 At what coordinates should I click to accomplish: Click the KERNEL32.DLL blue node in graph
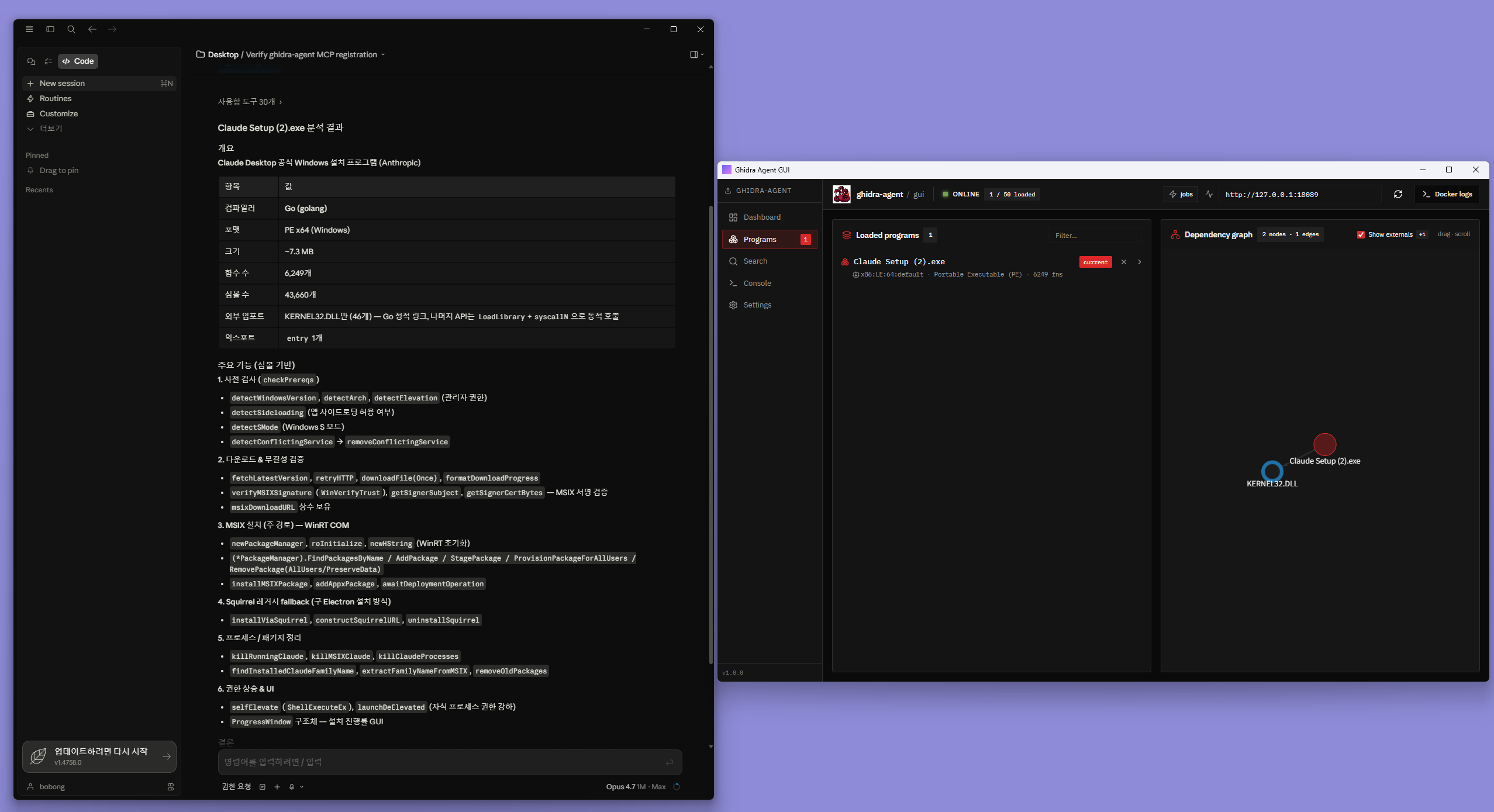pos(1272,471)
